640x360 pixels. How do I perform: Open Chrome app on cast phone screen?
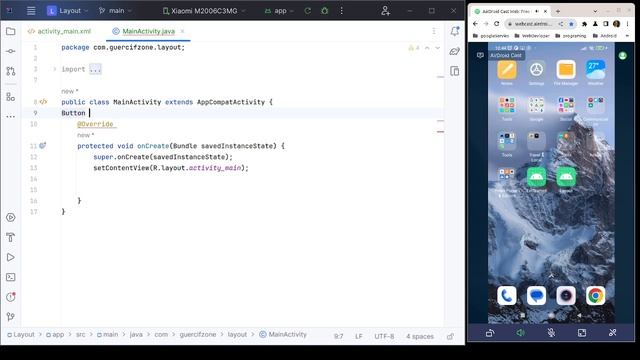coord(596,296)
